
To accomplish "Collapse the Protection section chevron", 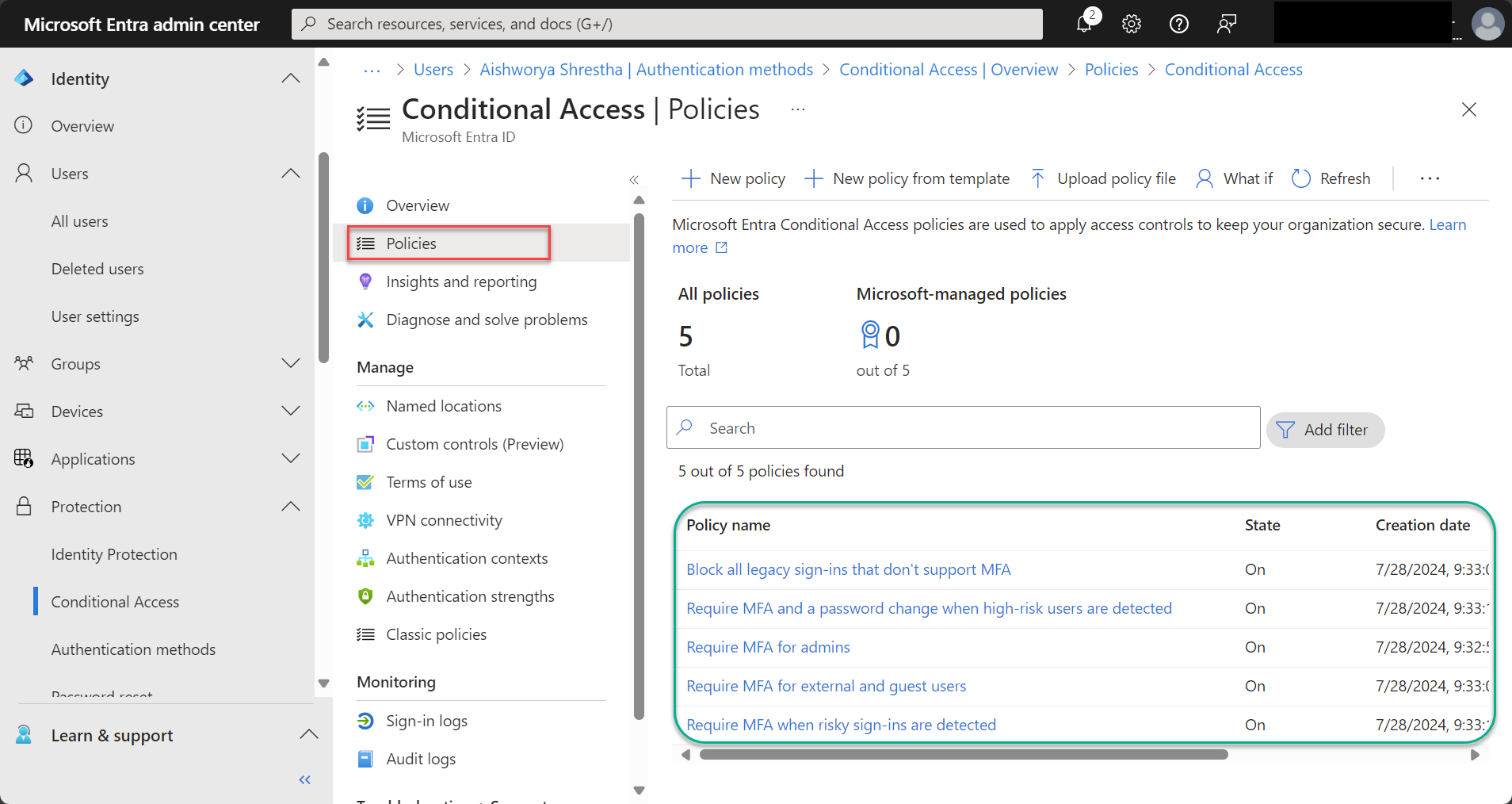I will click(291, 506).
